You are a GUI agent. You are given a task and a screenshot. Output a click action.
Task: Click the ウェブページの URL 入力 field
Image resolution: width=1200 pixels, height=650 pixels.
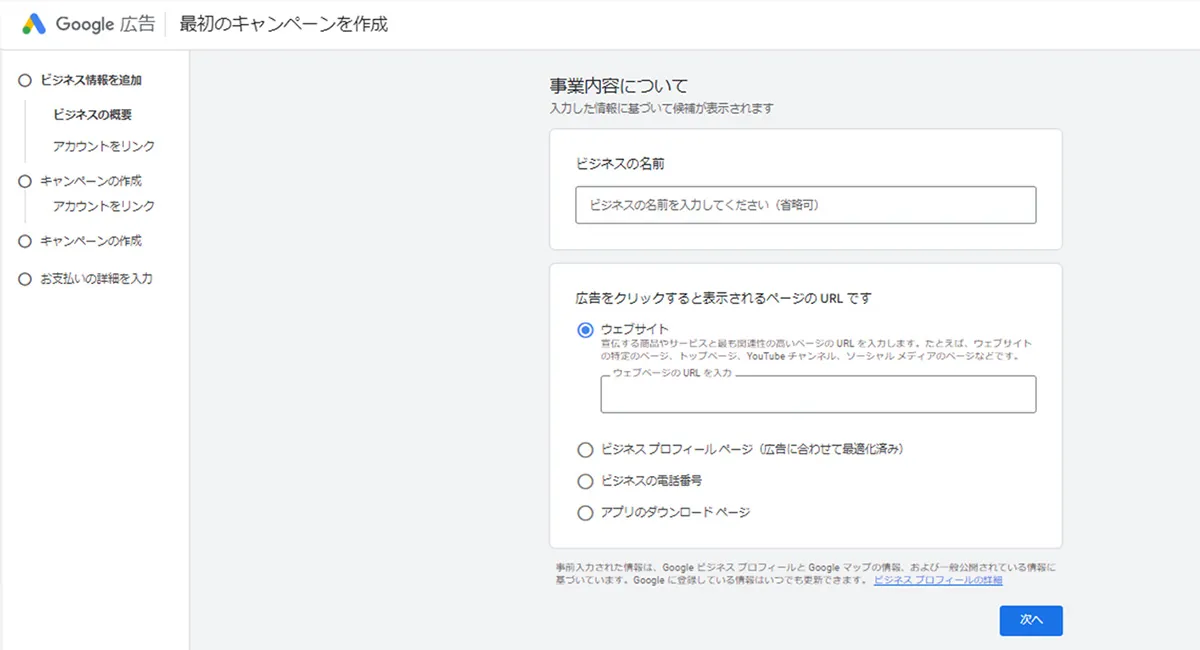818,395
